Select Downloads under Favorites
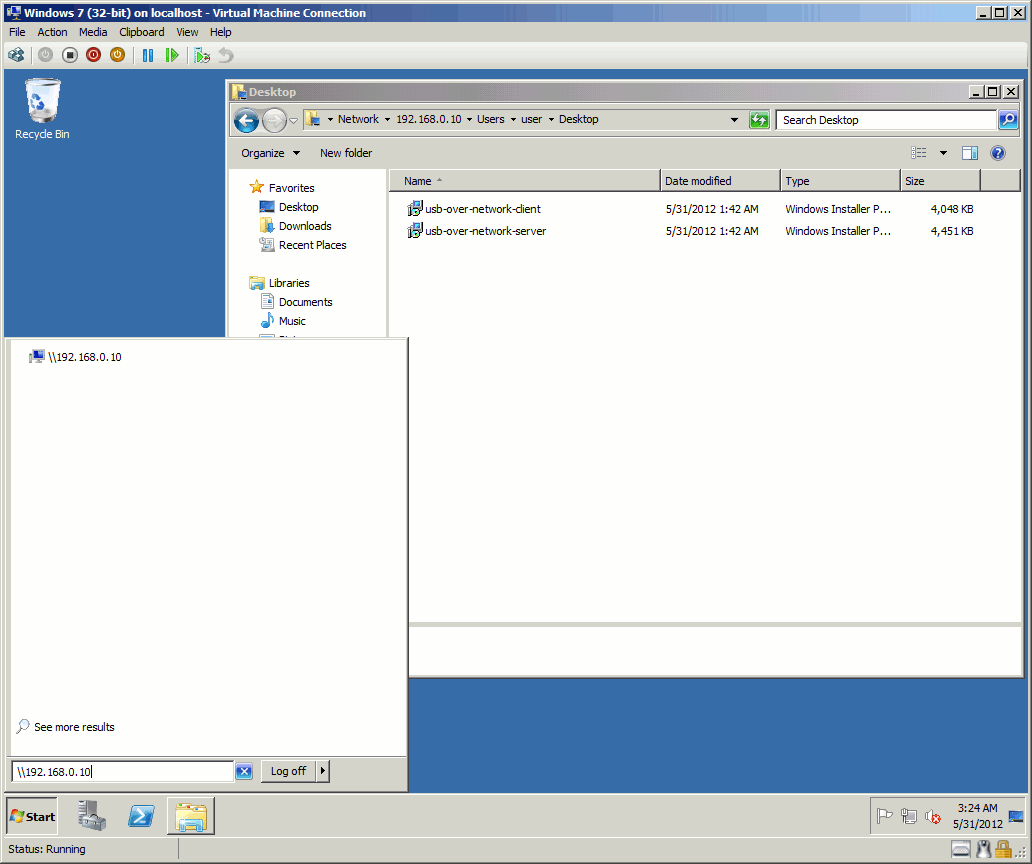This screenshot has width=1032, height=864. (305, 226)
